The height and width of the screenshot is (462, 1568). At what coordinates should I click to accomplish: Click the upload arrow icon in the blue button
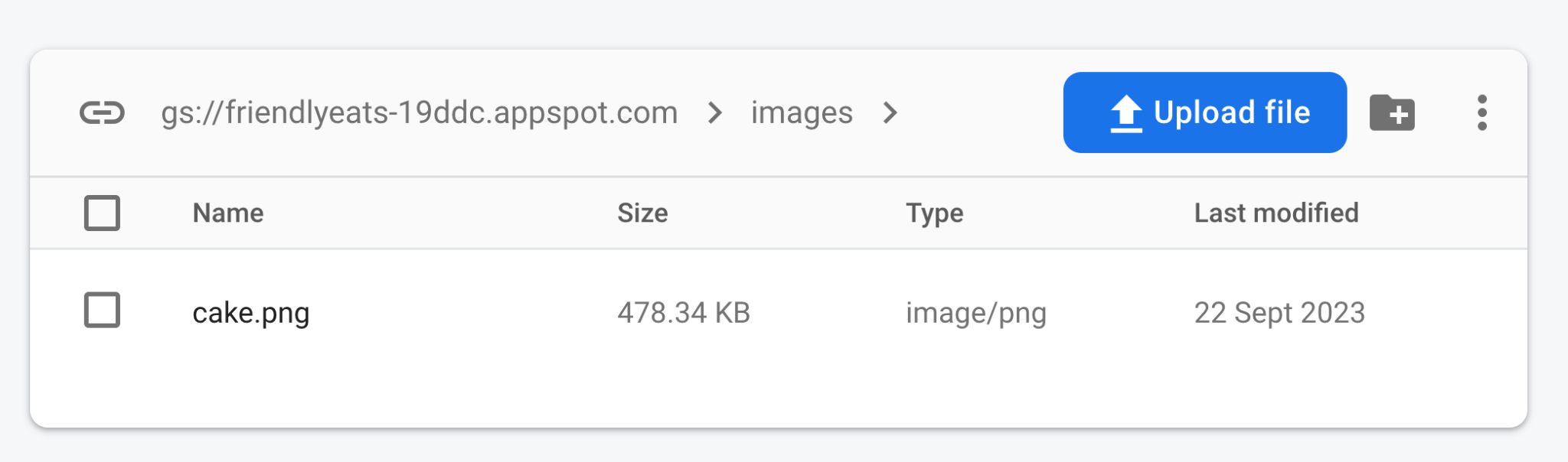pyautogui.click(x=1126, y=113)
